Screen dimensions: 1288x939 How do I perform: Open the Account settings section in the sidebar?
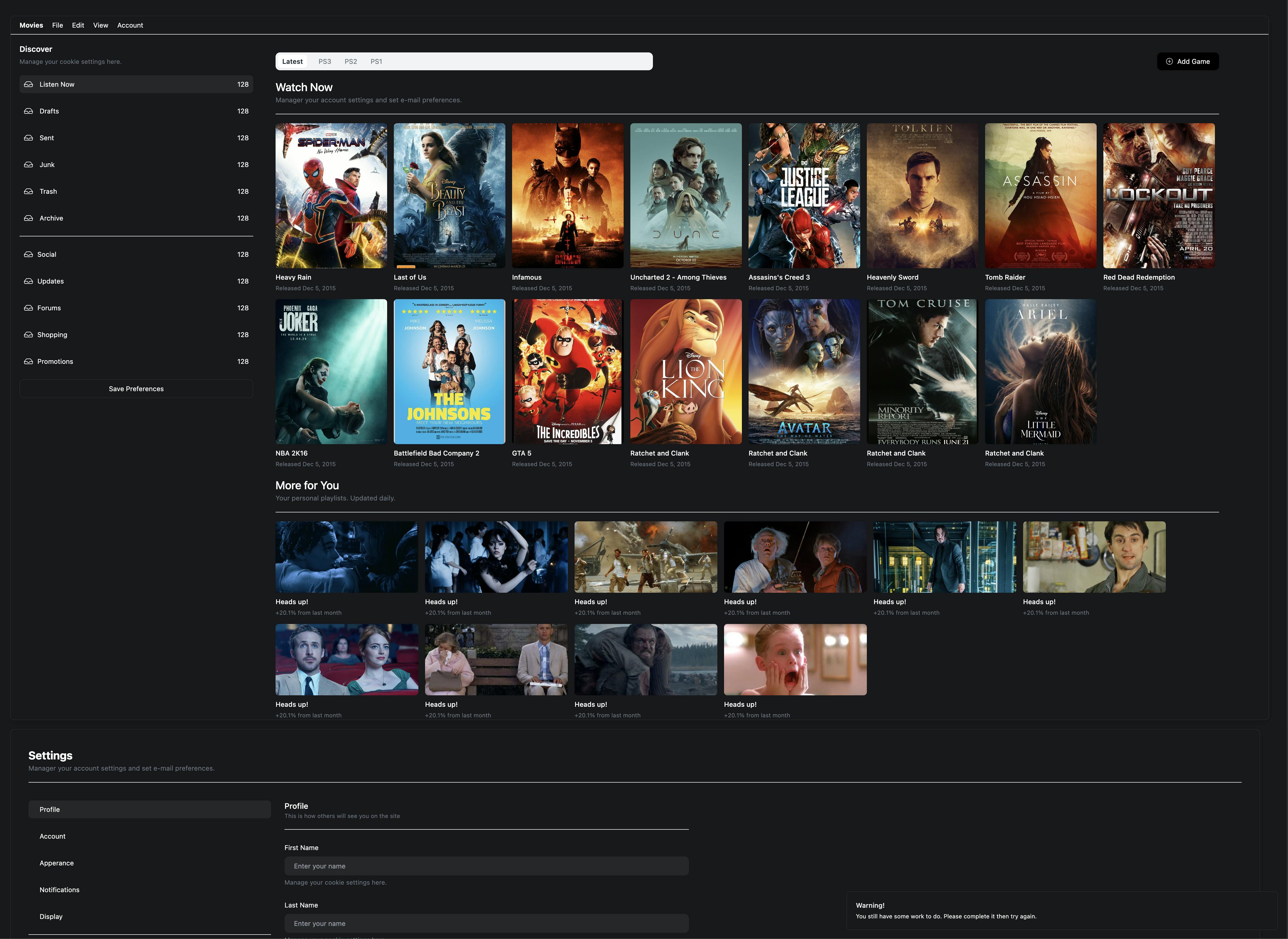pyautogui.click(x=149, y=836)
